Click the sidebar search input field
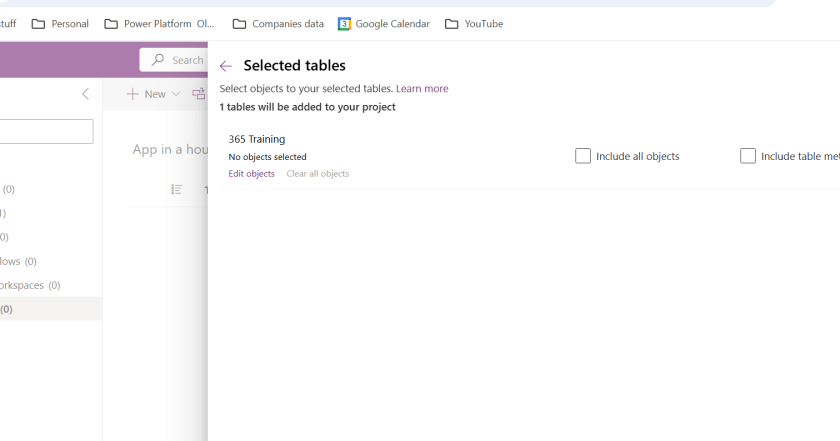The width and height of the screenshot is (840, 441). tap(46, 131)
